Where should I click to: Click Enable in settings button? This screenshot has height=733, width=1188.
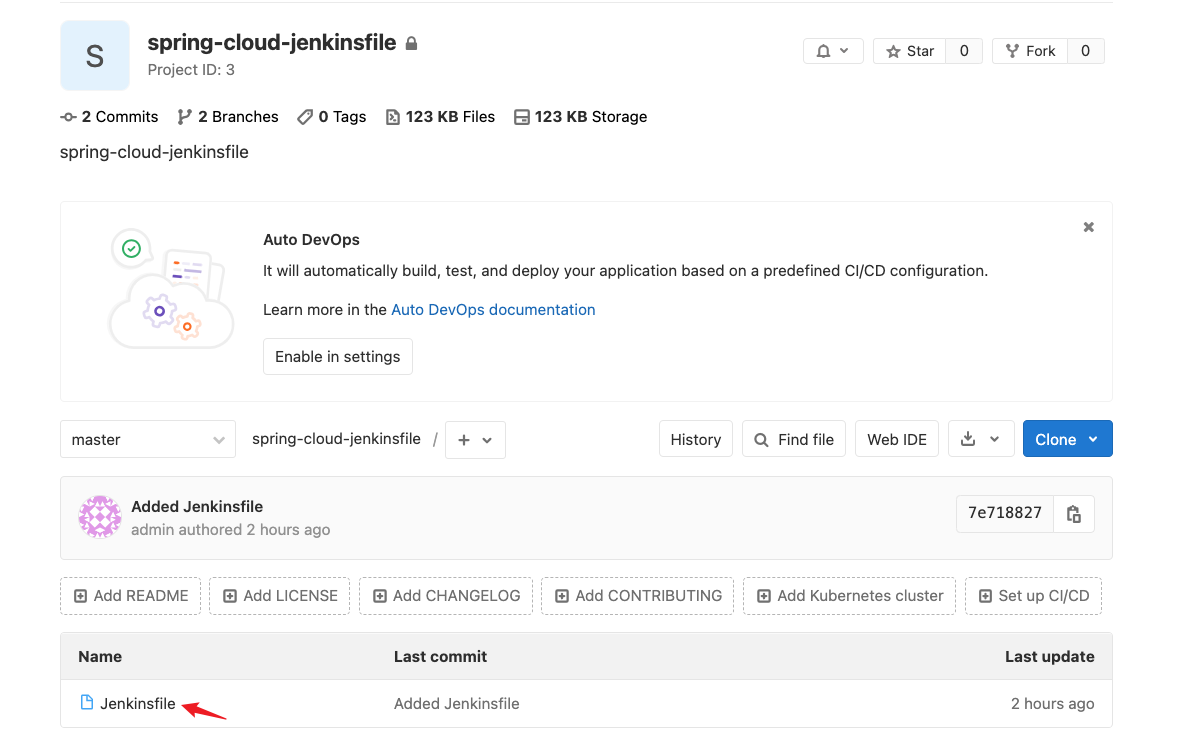tap(338, 356)
